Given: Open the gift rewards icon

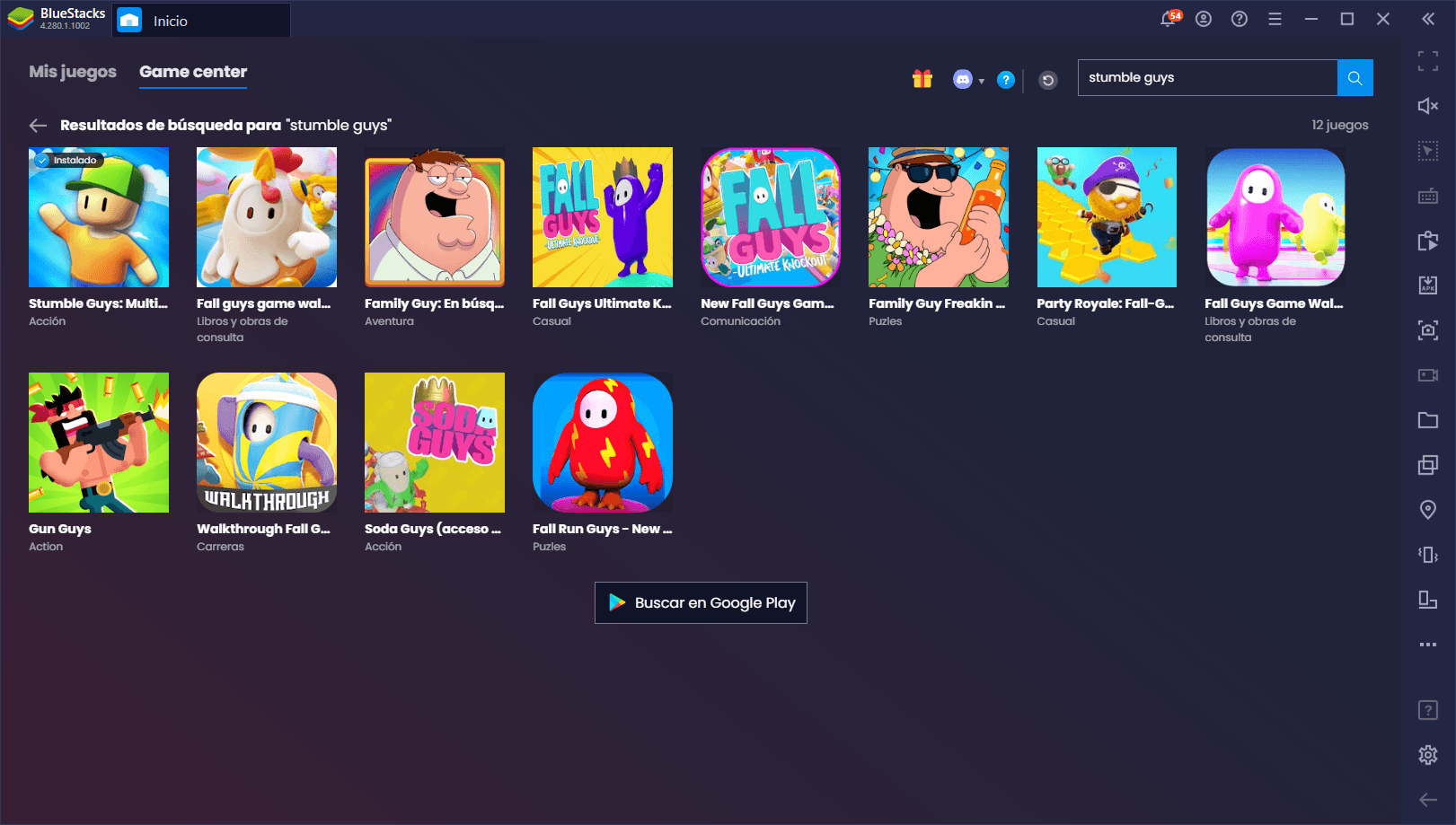Looking at the screenshot, I should (x=922, y=79).
